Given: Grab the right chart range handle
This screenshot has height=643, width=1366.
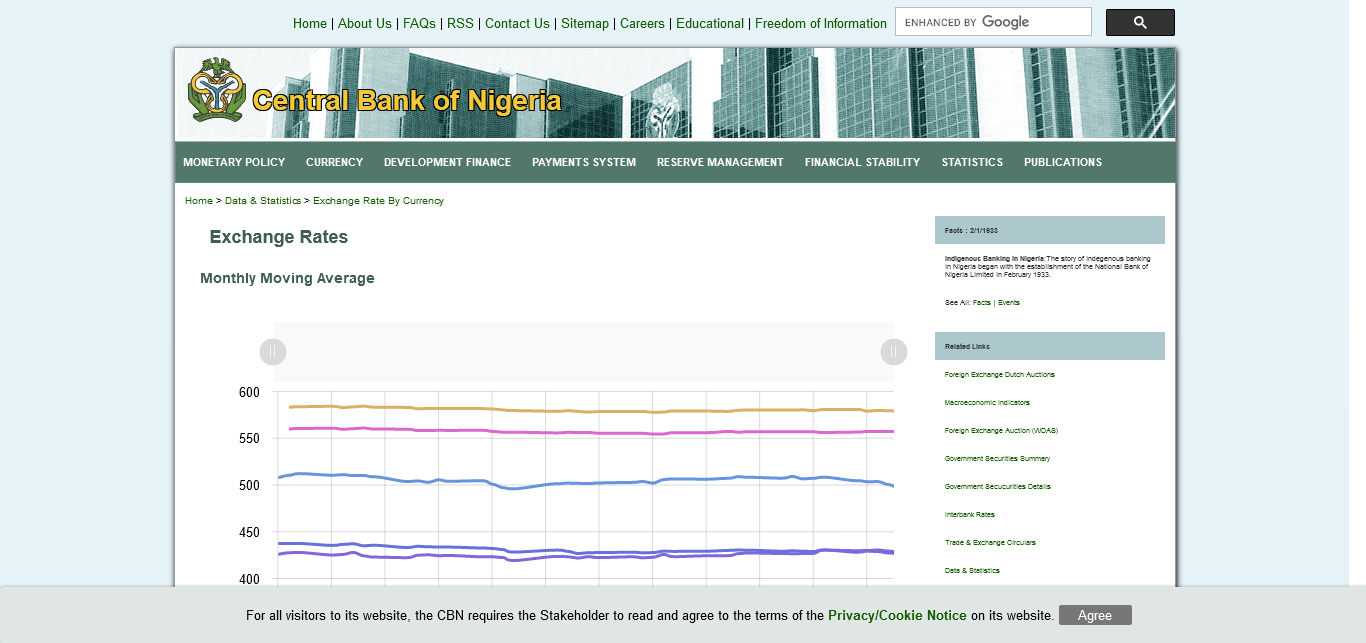Looking at the screenshot, I should click(894, 352).
